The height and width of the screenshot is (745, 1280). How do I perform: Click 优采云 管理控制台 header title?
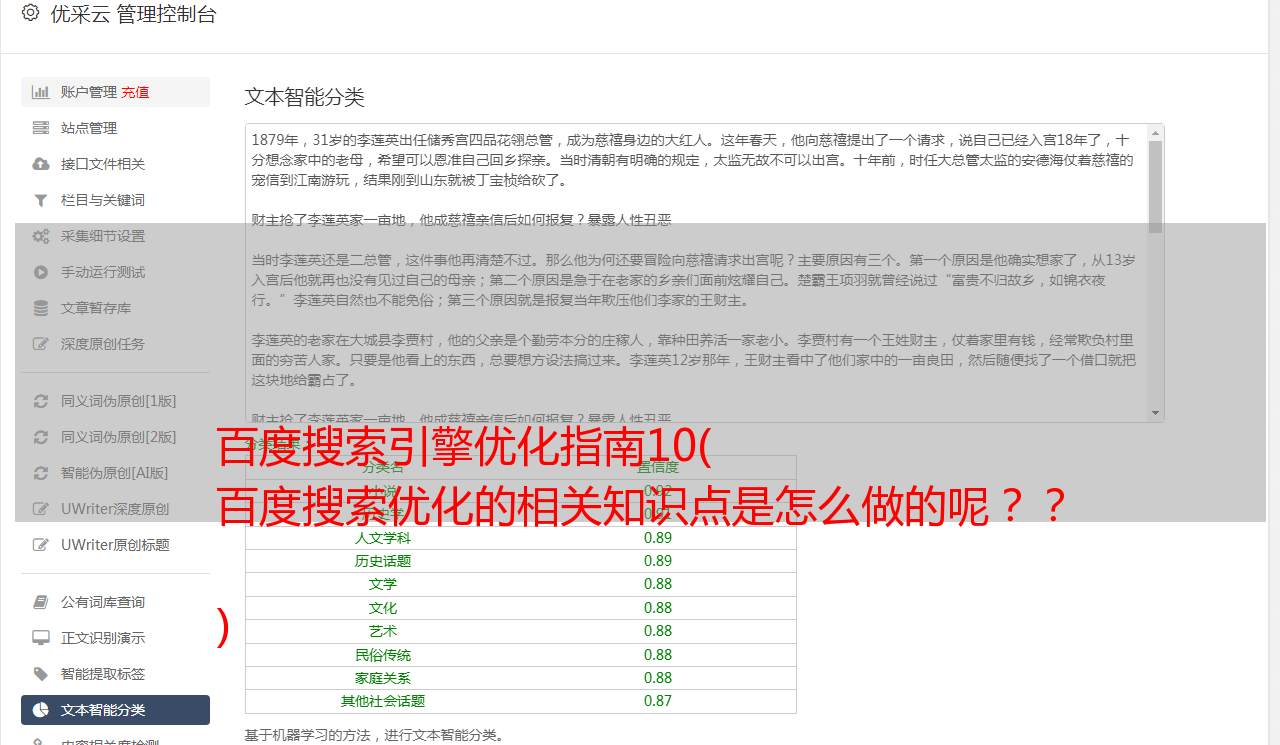133,14
